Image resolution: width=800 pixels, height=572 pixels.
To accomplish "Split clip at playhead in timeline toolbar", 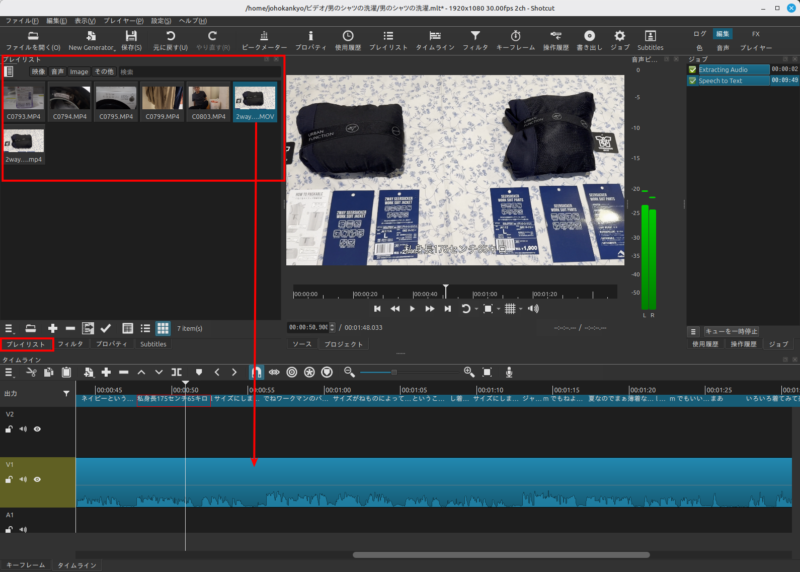I will (x=176, y=372).
